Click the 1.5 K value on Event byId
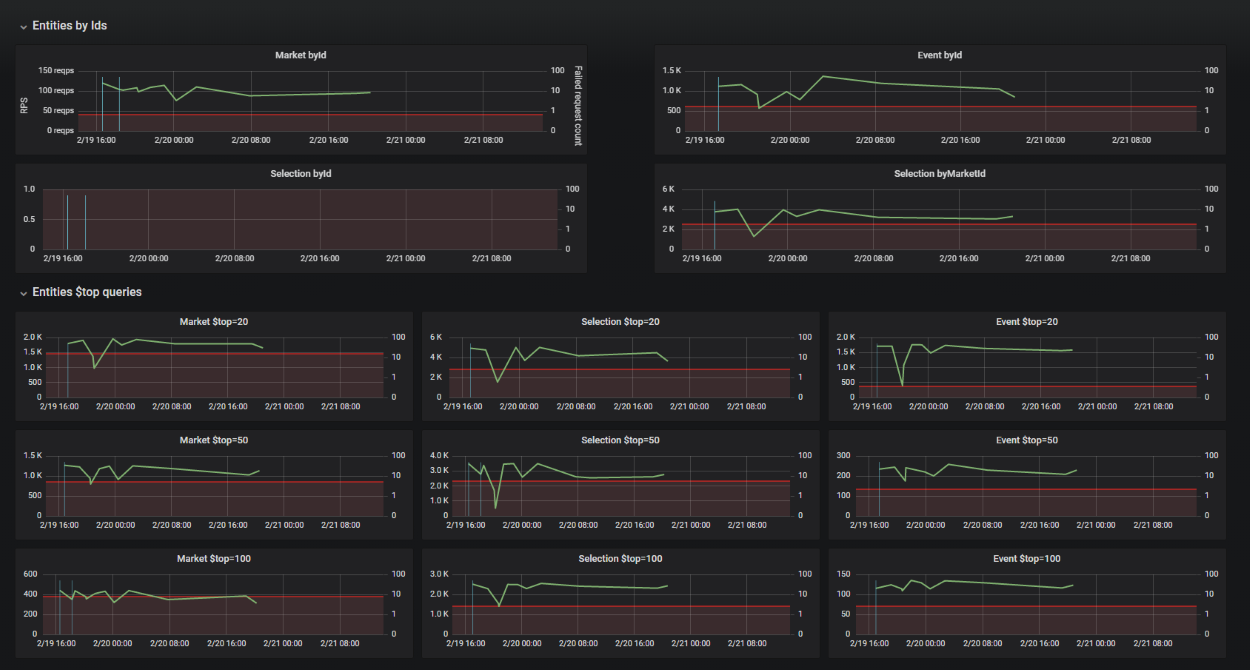 pos(672,71)
